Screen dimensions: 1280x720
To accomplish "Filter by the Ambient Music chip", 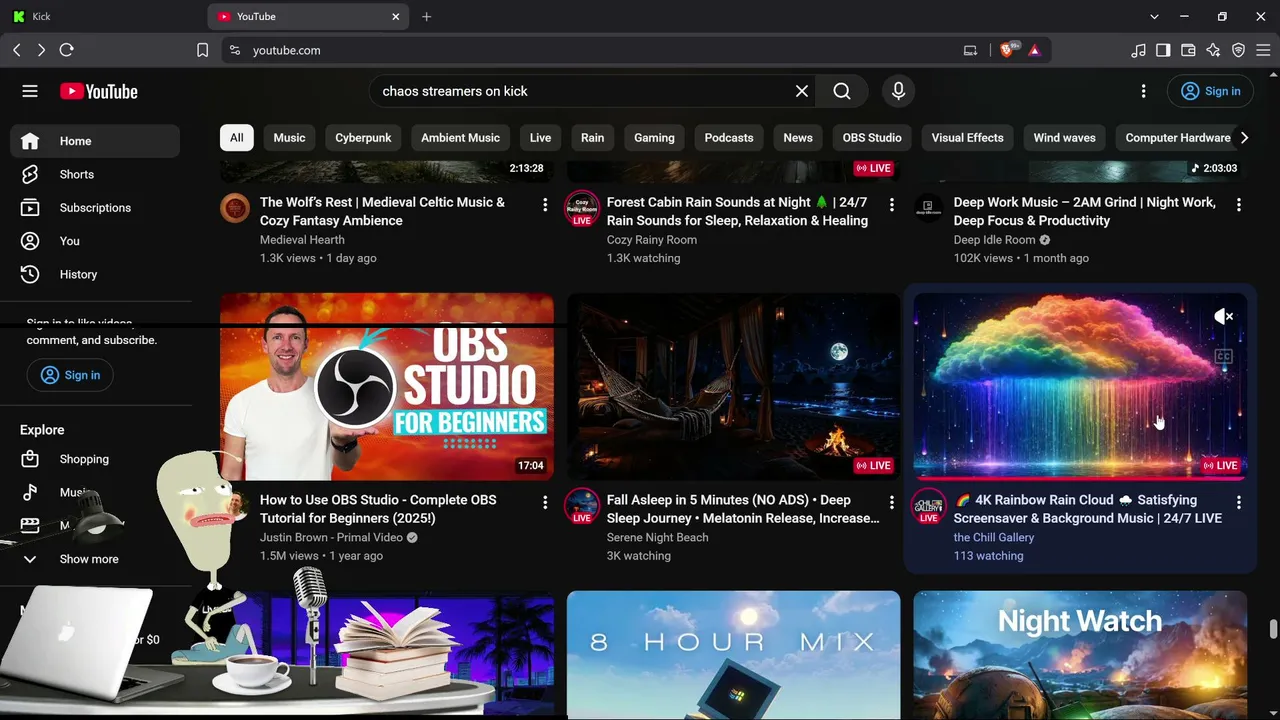I will point(460,138).
